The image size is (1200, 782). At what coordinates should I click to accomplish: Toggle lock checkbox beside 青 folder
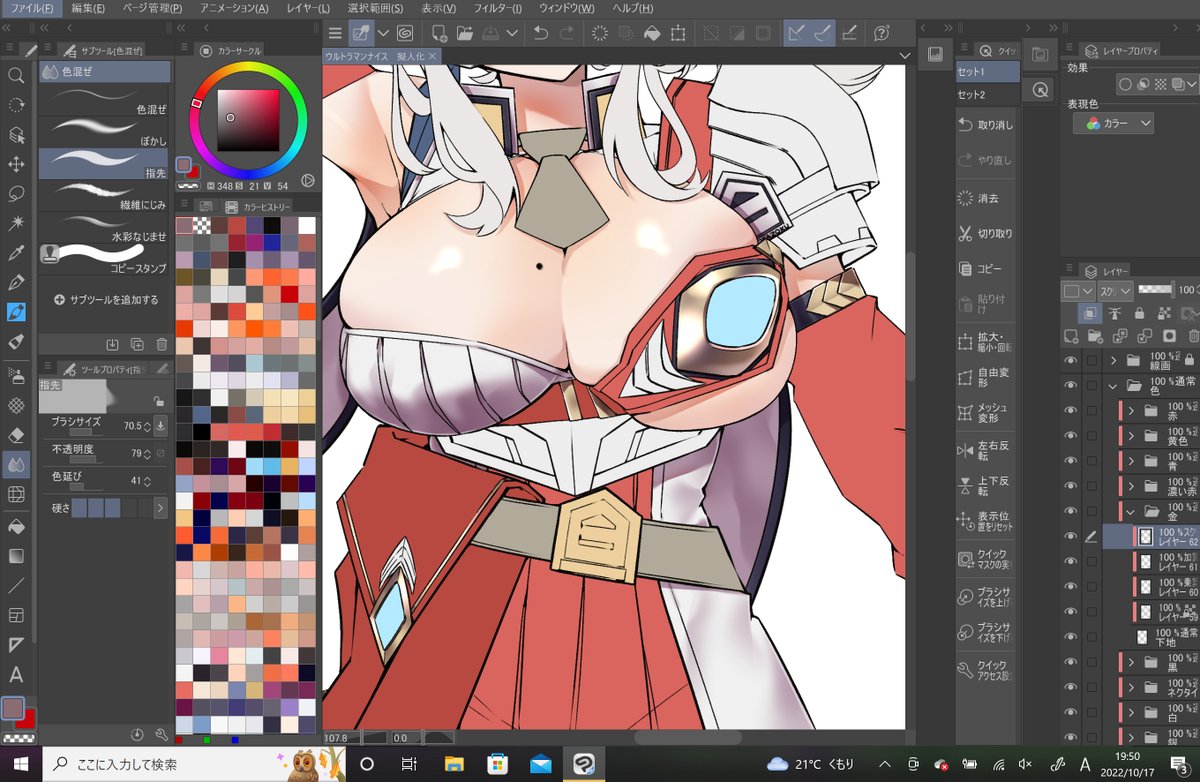click(x=1092, y=462)
